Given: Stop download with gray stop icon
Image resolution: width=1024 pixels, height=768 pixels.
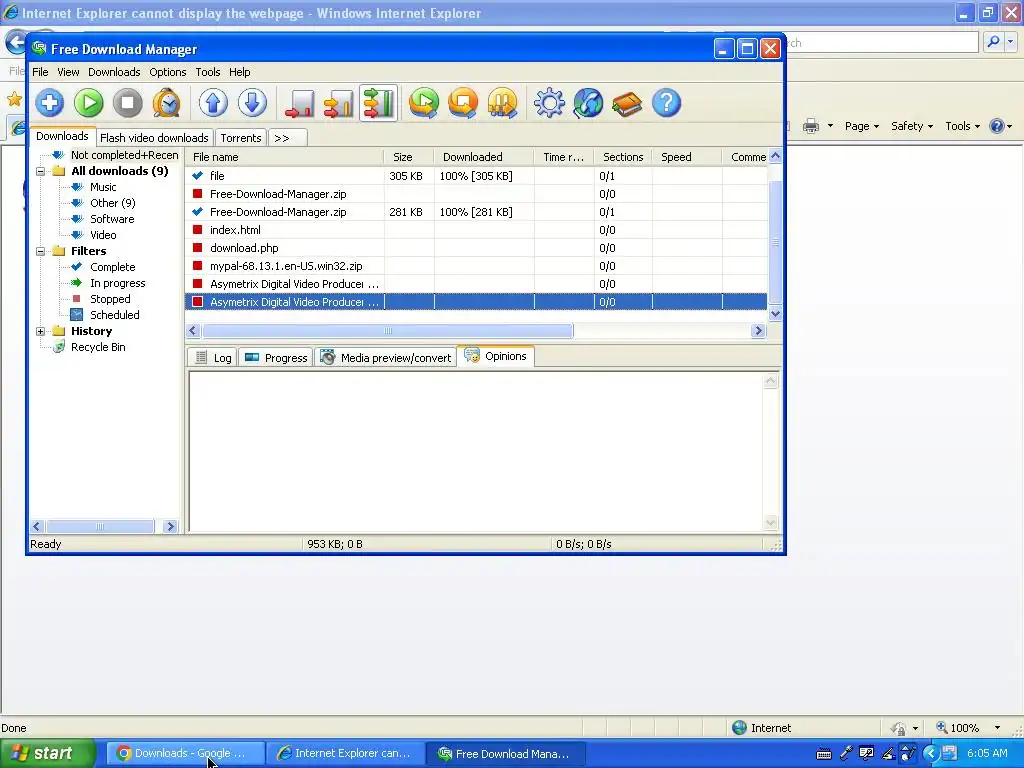Looking at the screenshot, I should (127, 103).
